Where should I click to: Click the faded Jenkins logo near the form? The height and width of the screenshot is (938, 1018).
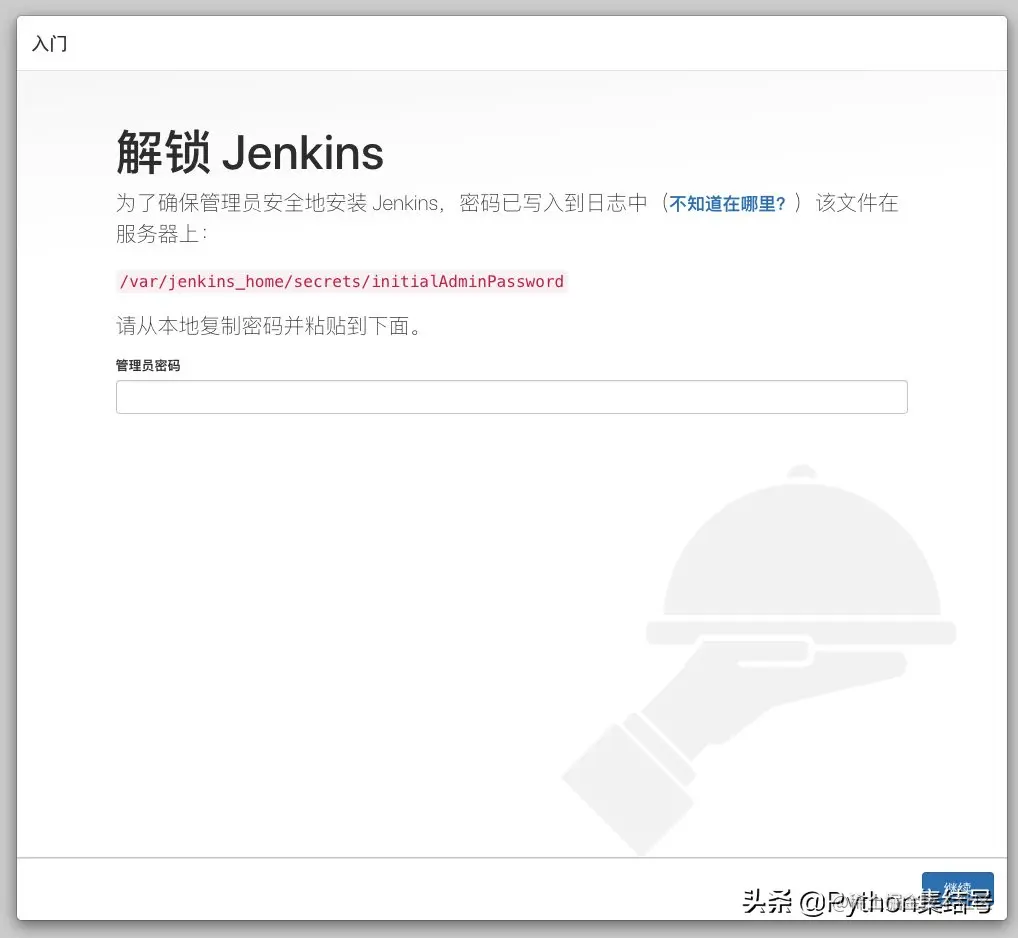(790, 650)
